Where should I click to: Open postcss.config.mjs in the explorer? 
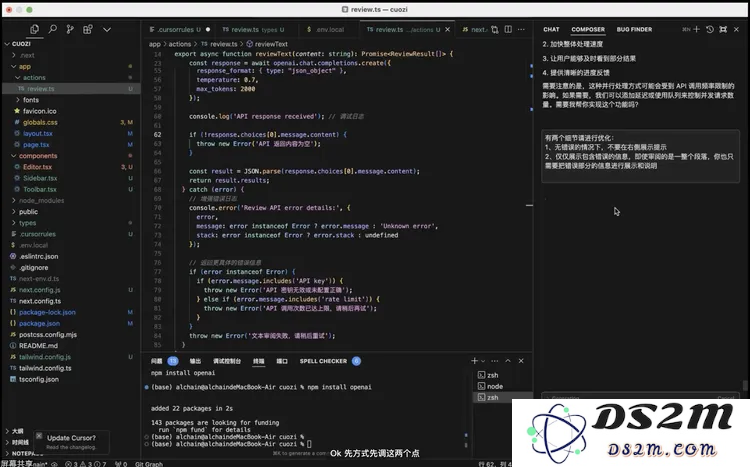[x=48, y=334]
